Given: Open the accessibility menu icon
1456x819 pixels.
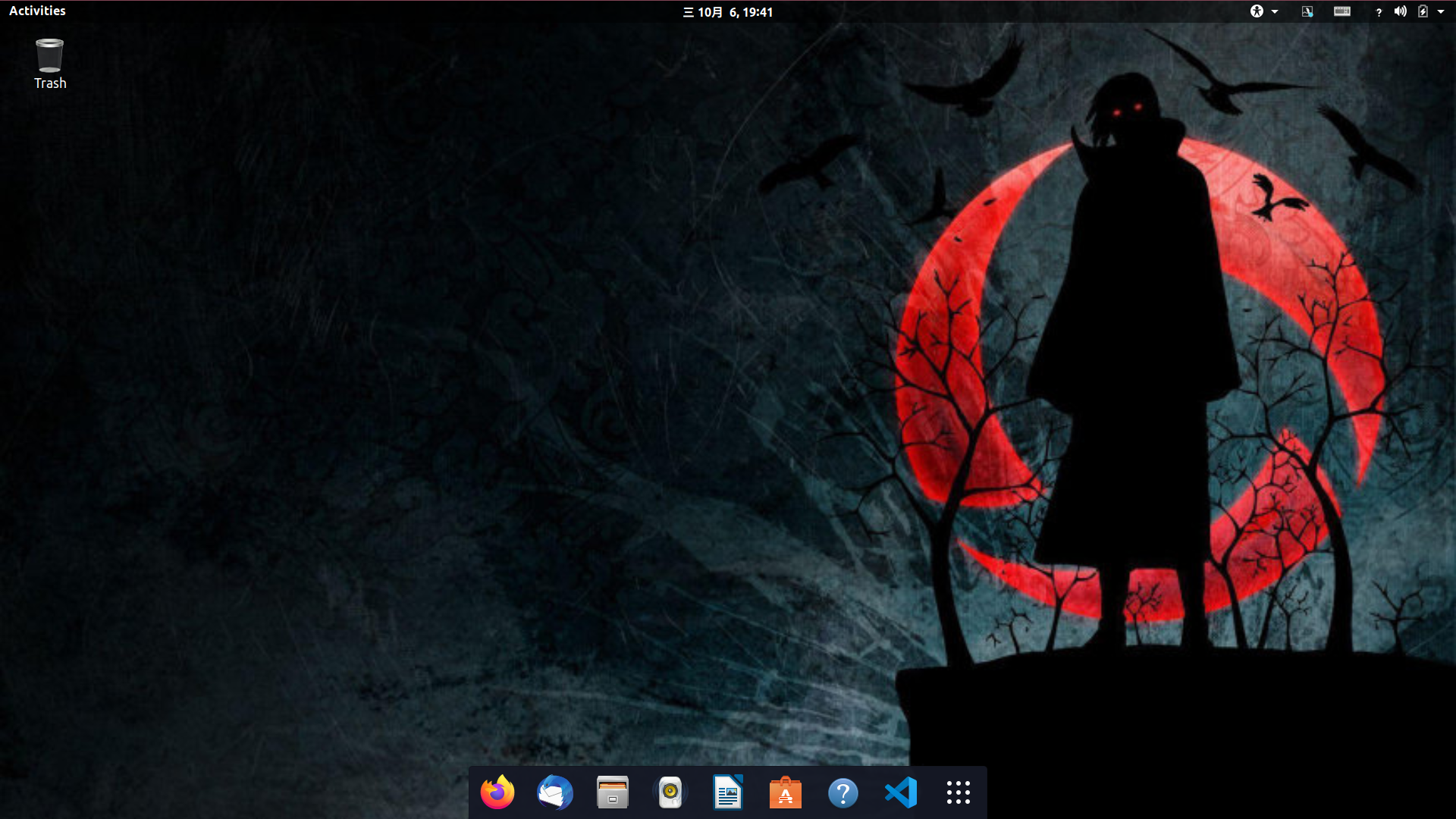Looking at the screenshot, I should (x=1257, y=11).
